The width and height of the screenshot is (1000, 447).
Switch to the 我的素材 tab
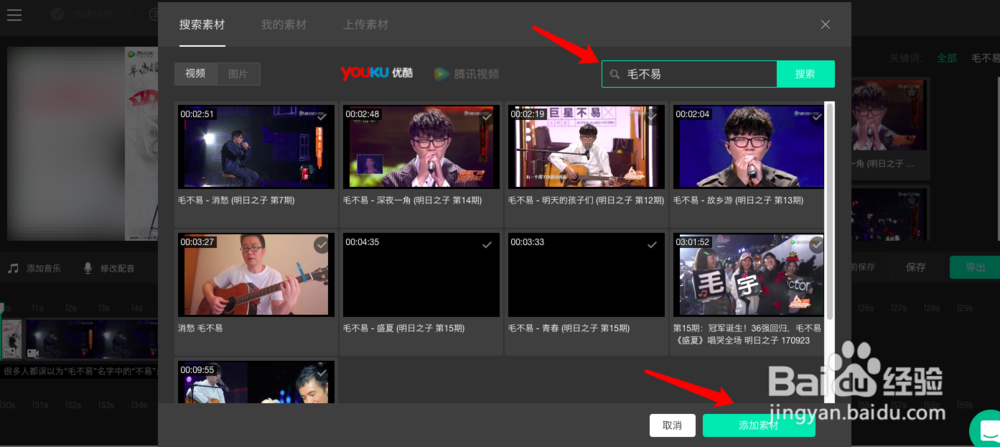point(284,25)
